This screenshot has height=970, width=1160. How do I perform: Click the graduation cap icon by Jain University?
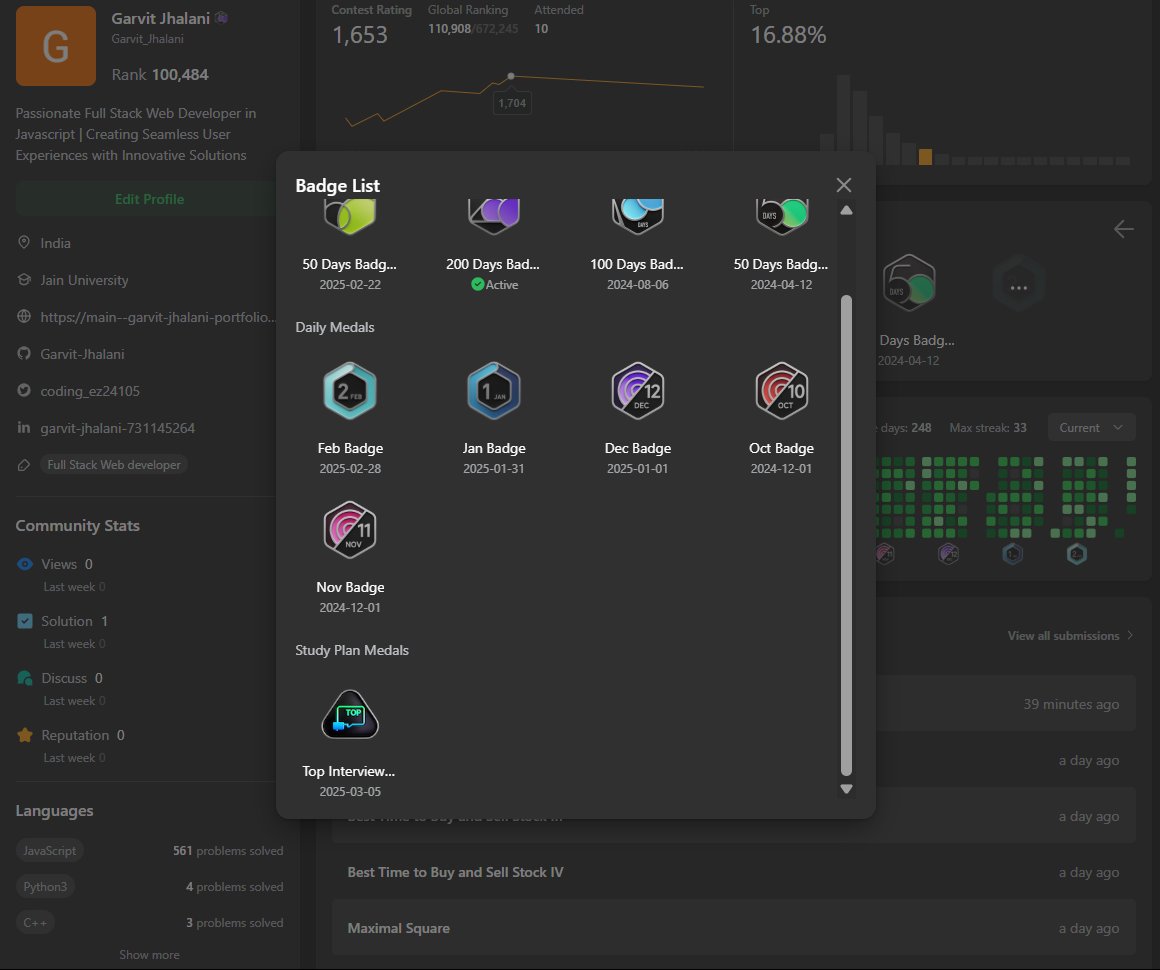pyautogui.click(x=24, y=280)
